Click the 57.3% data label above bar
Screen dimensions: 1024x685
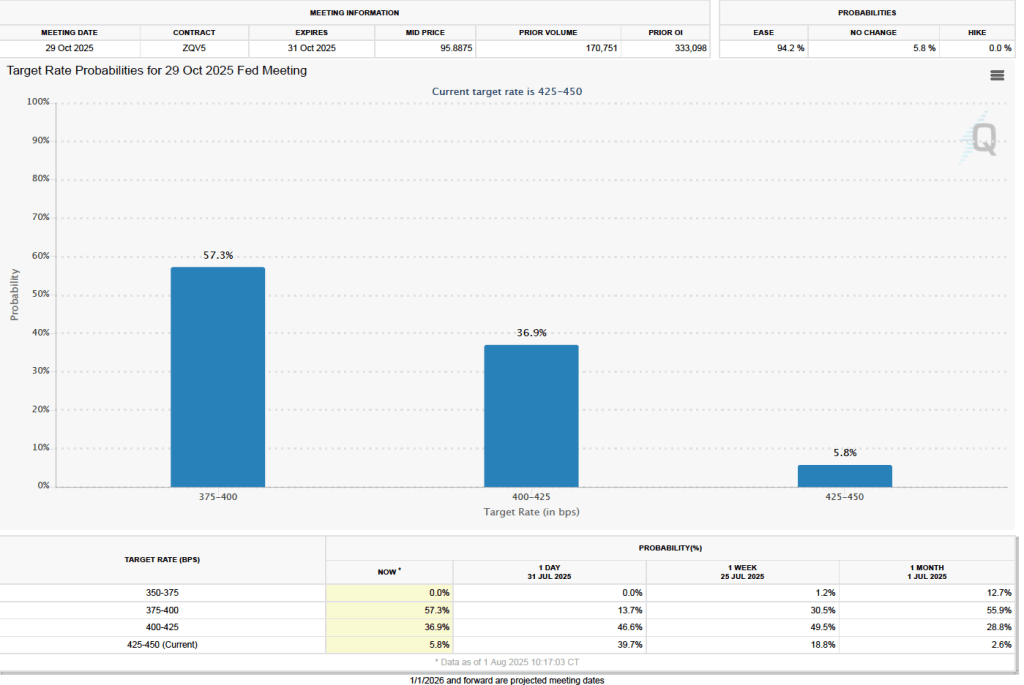tap(218, 256)
